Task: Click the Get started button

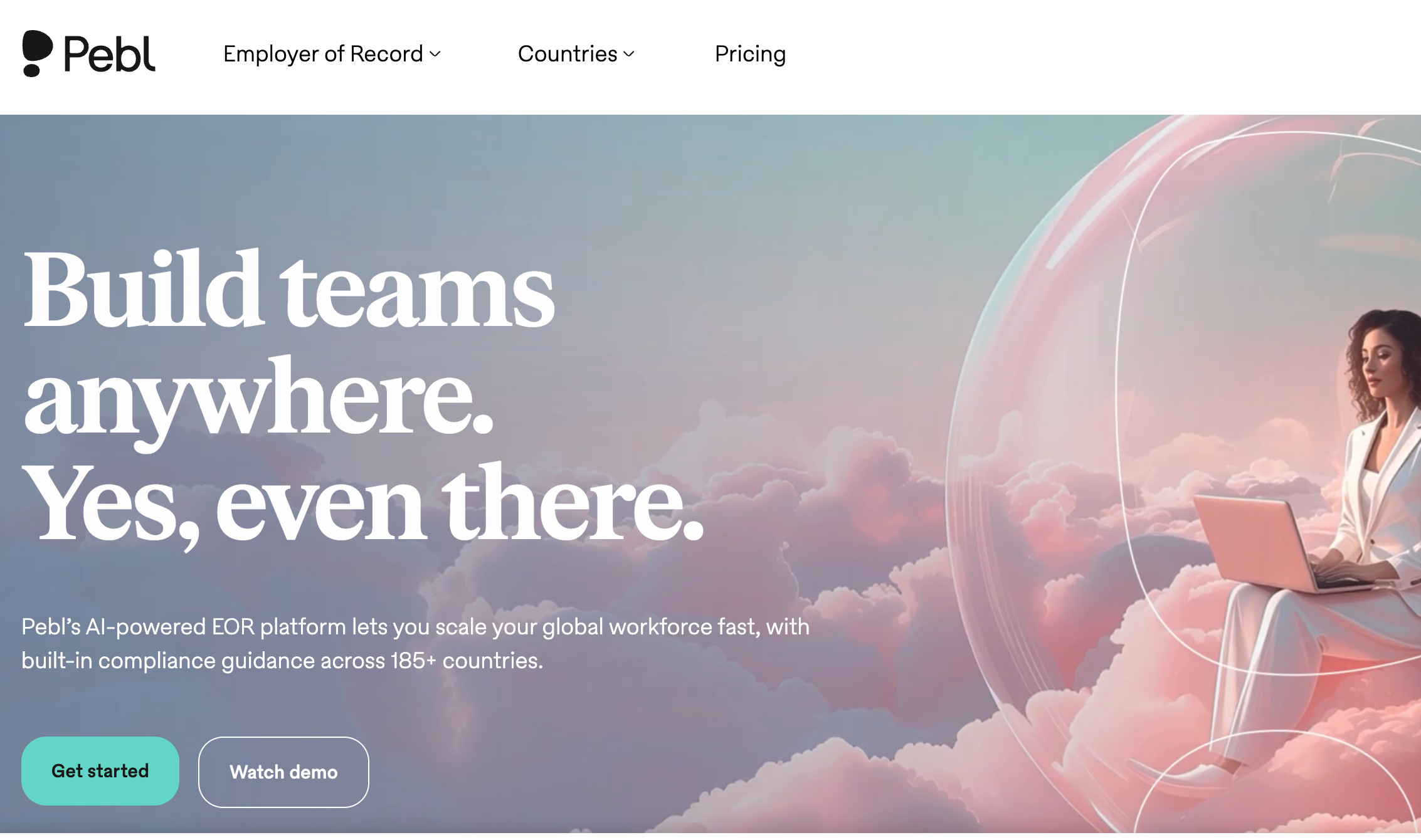Action: point(100,771)
